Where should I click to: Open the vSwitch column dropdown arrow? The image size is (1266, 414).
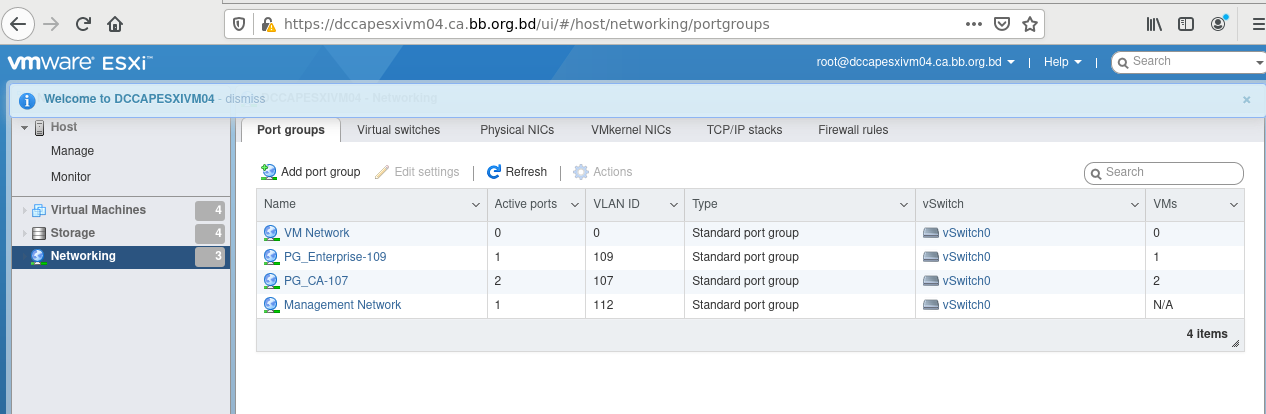coord(1135,204)
